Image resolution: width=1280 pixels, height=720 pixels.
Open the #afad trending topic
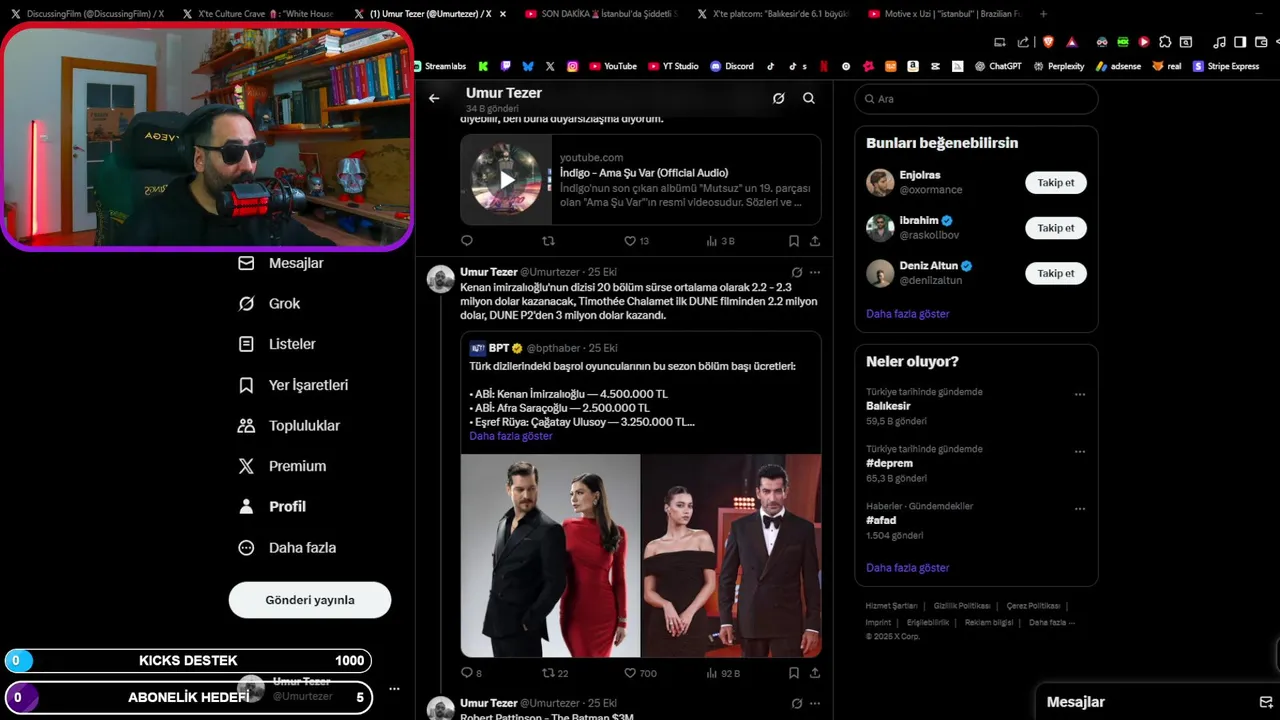tap(881, 521)
